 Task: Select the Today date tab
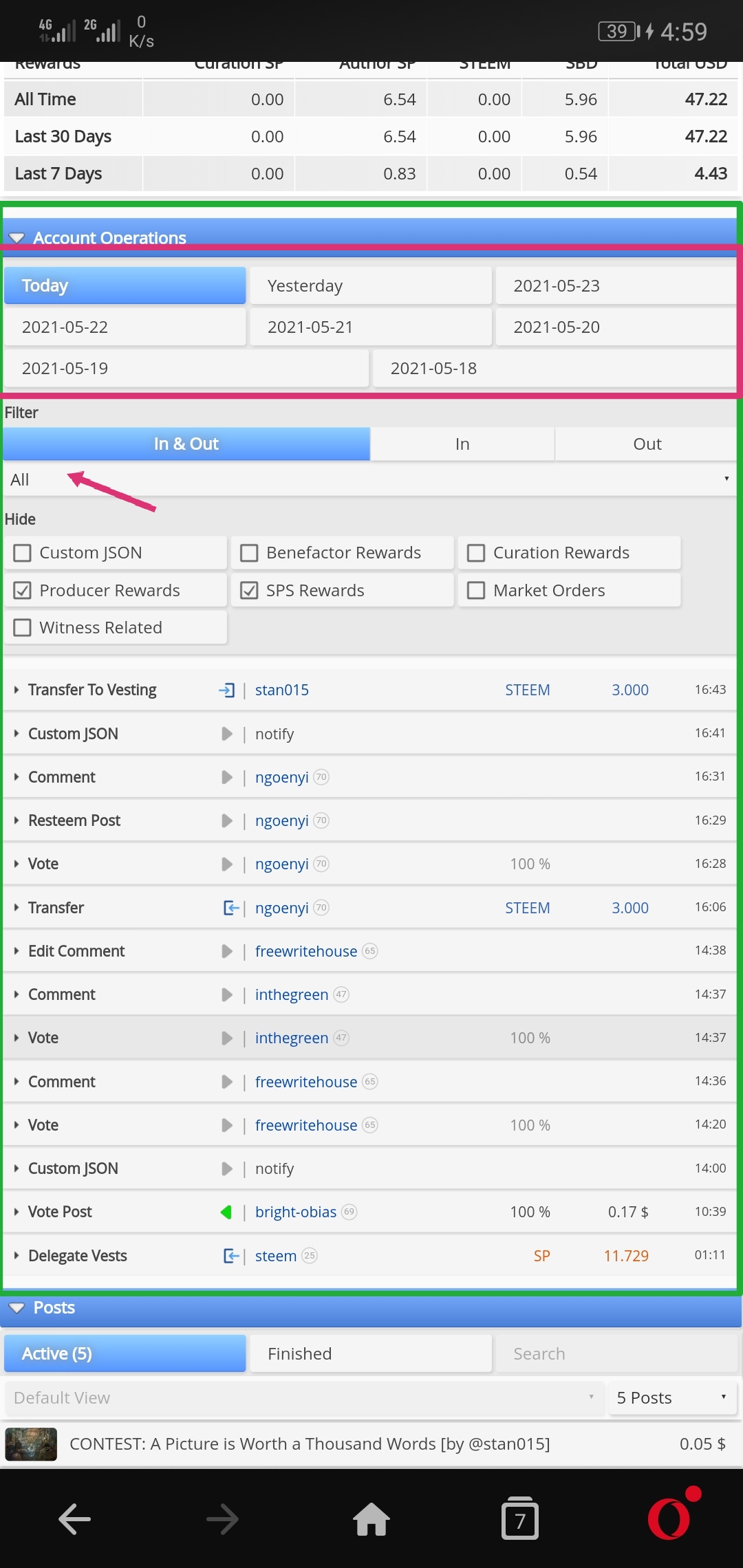(125, 285)
